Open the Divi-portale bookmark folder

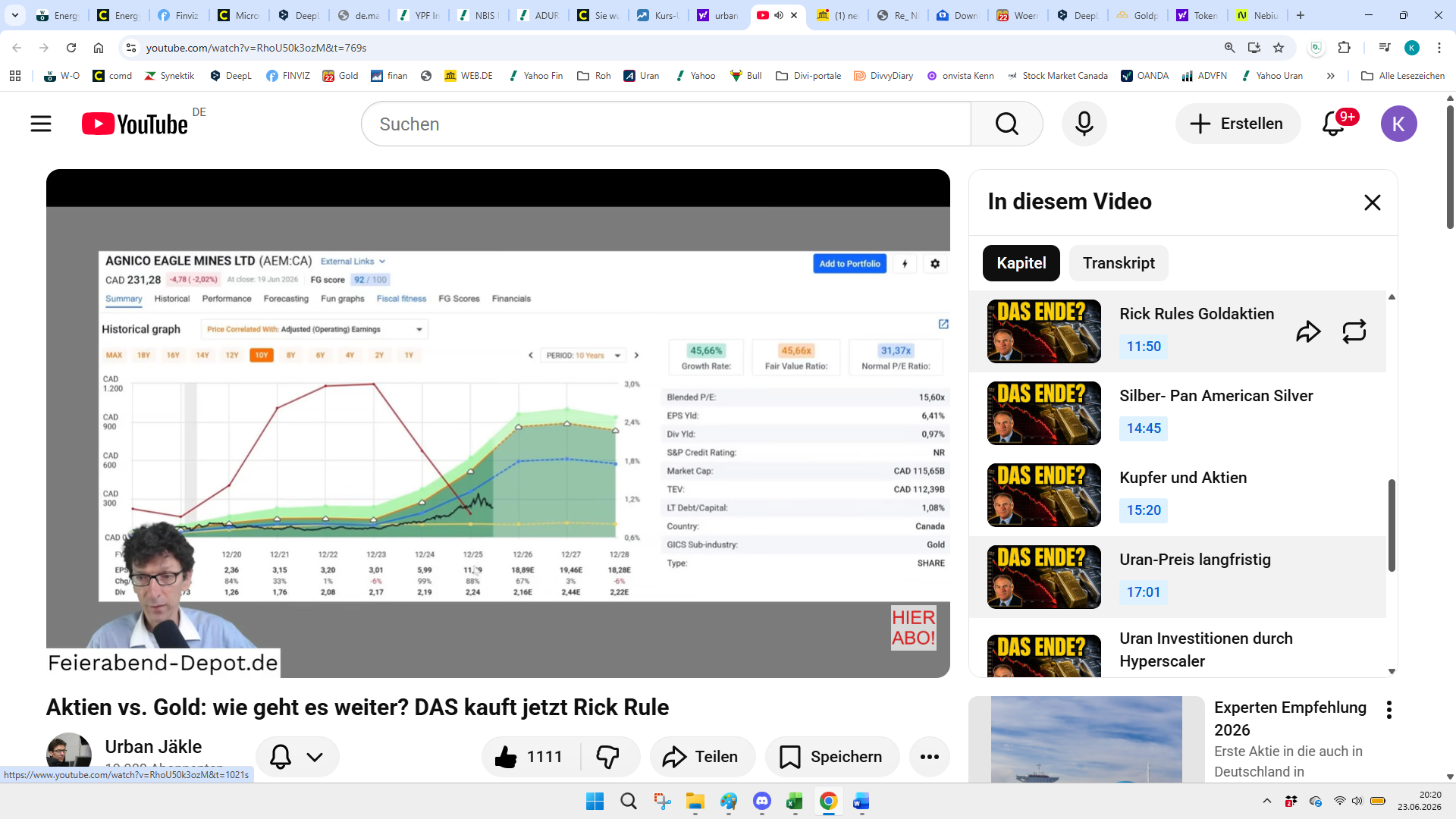(808, 76)
